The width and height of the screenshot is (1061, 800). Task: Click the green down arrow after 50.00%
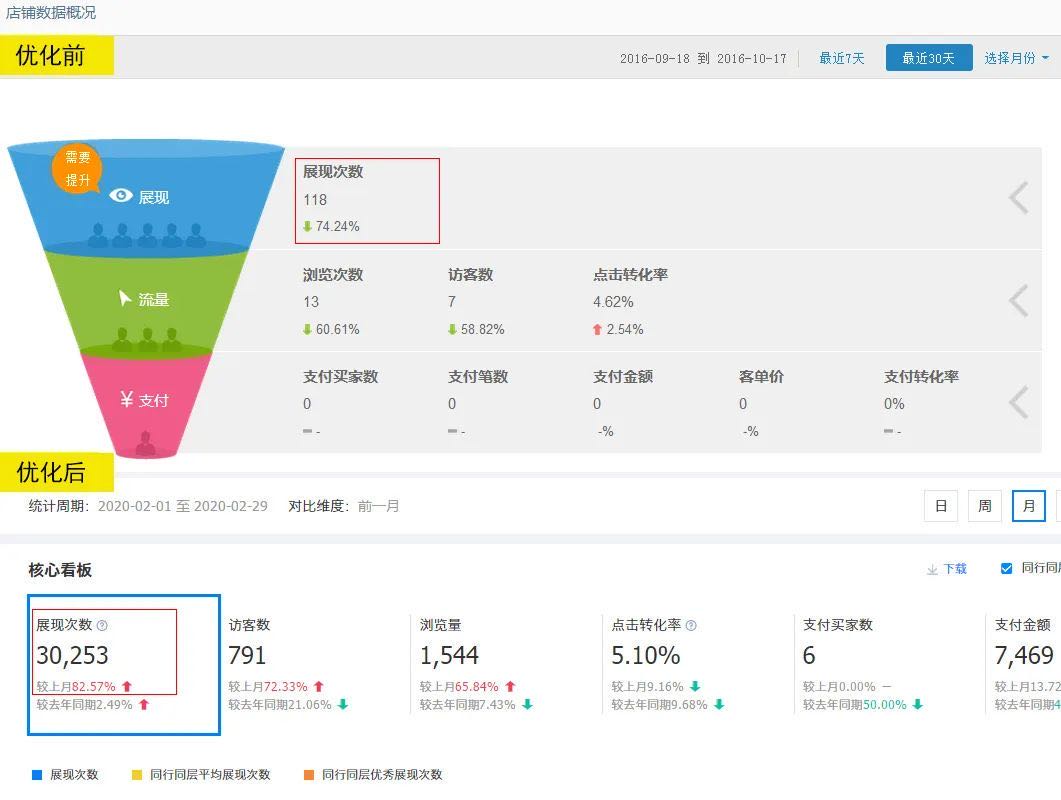coord(918,705)
